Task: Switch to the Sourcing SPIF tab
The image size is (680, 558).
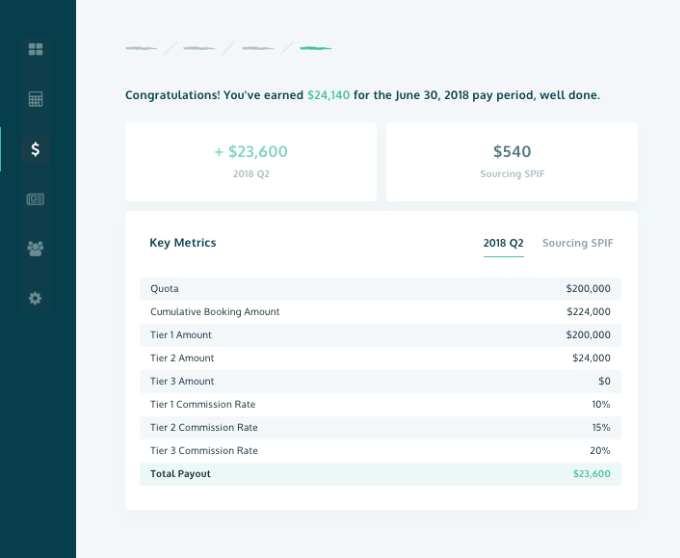Action: pos(577,243)
